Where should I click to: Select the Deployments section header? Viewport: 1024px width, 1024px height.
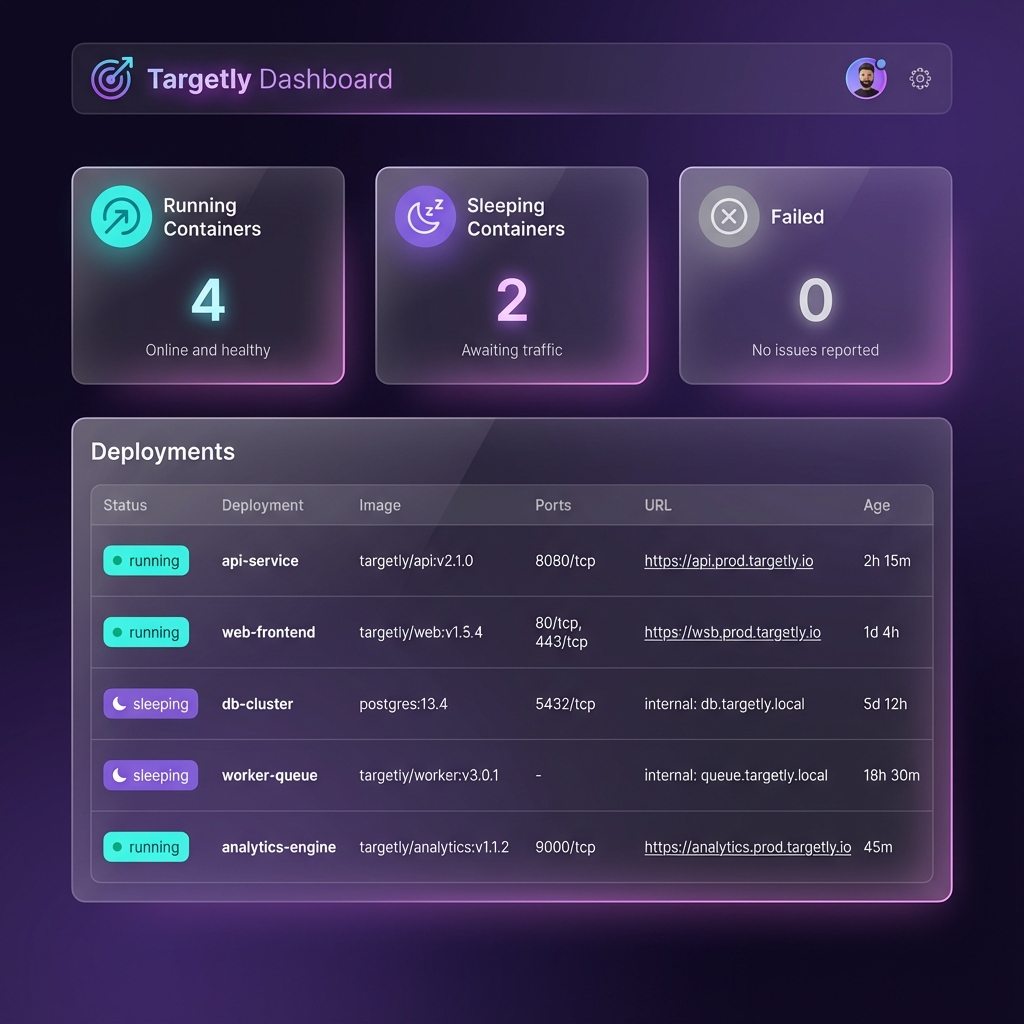coord(163,451)
